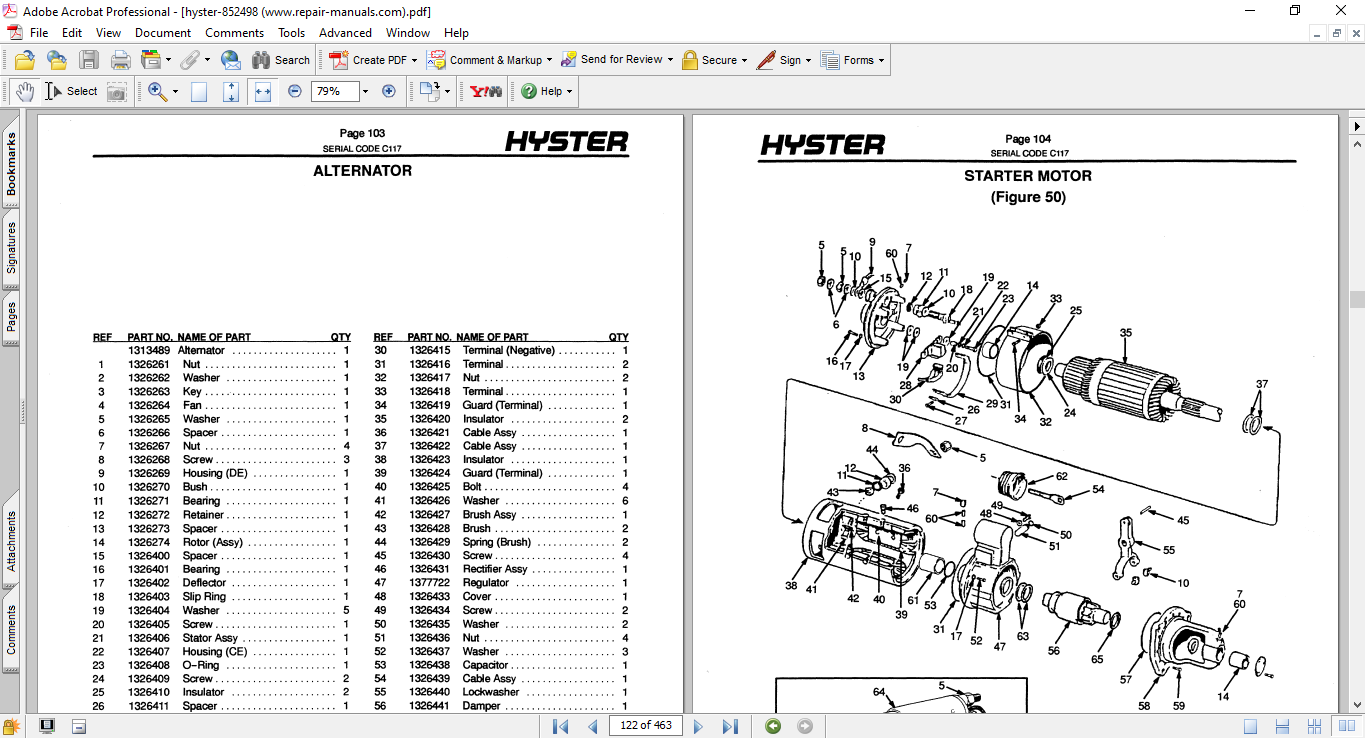Go to the last page
The height and width of the screenshot is (738, 1365).
(x=730, y=726)
